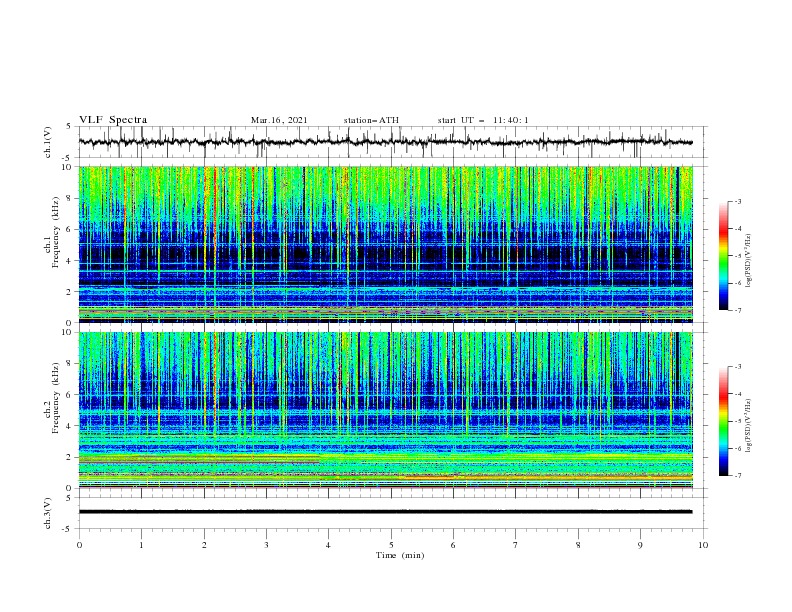Screen dimensions: 792x612
Task: Click ch.2 color bar tick "-6"
Action: [x=738, y=448]
